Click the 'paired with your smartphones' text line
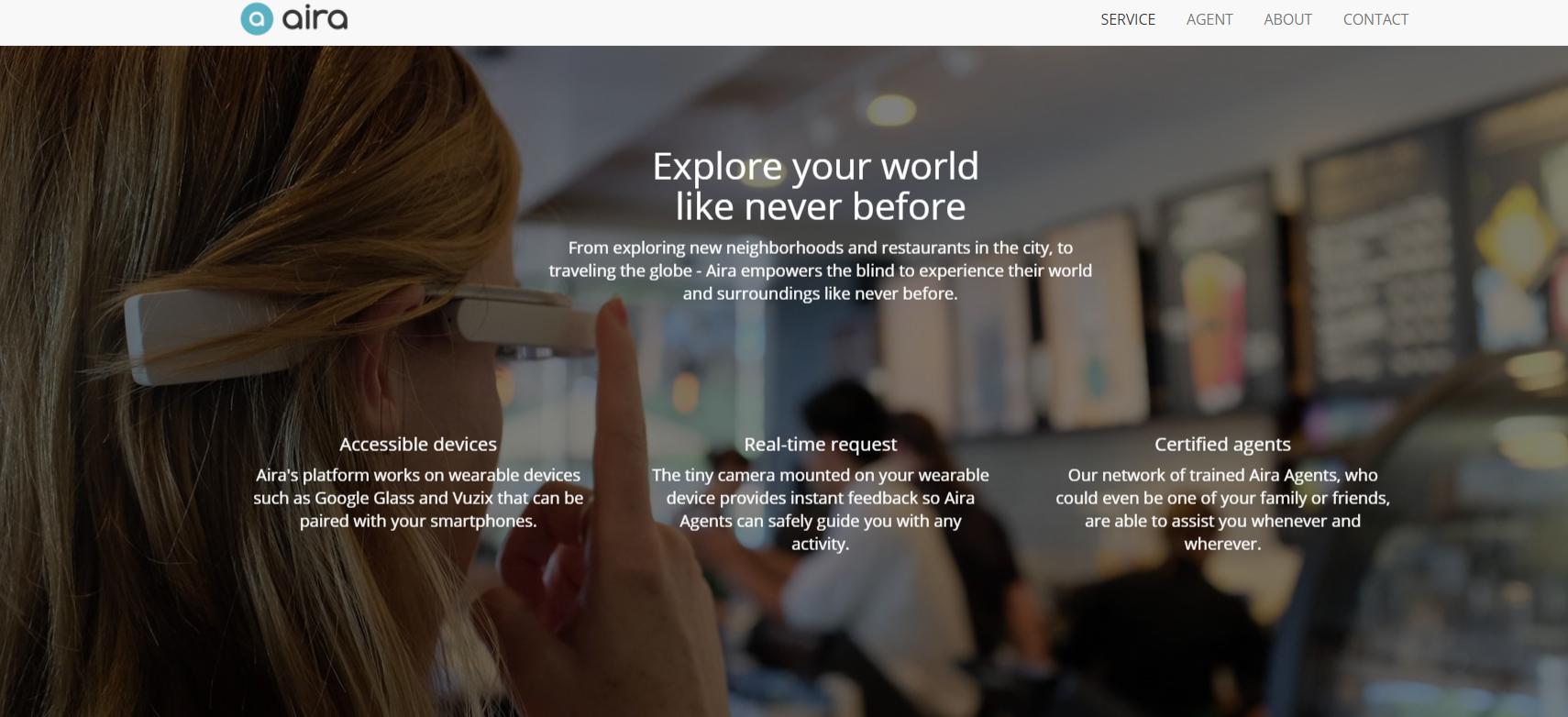 pos(418,521)
